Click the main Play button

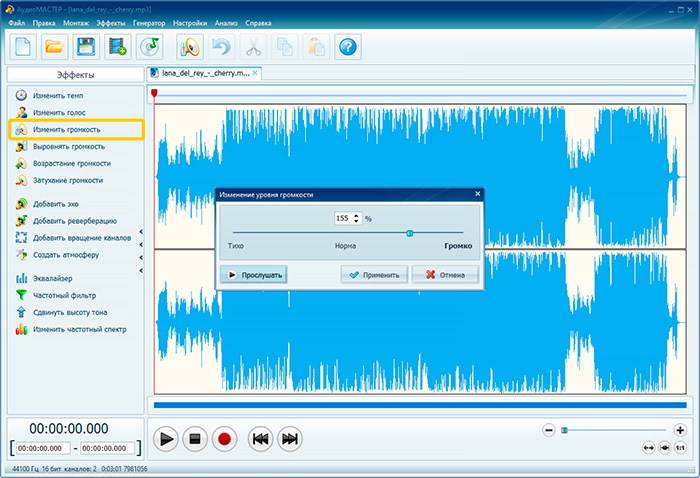pos(166,439)
